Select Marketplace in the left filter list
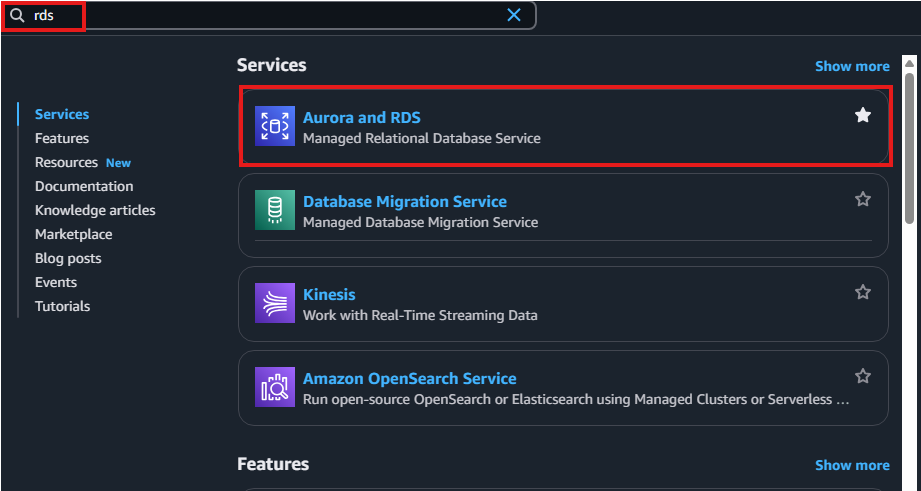The width and height of the screenshot is (921, 491). 73,234
